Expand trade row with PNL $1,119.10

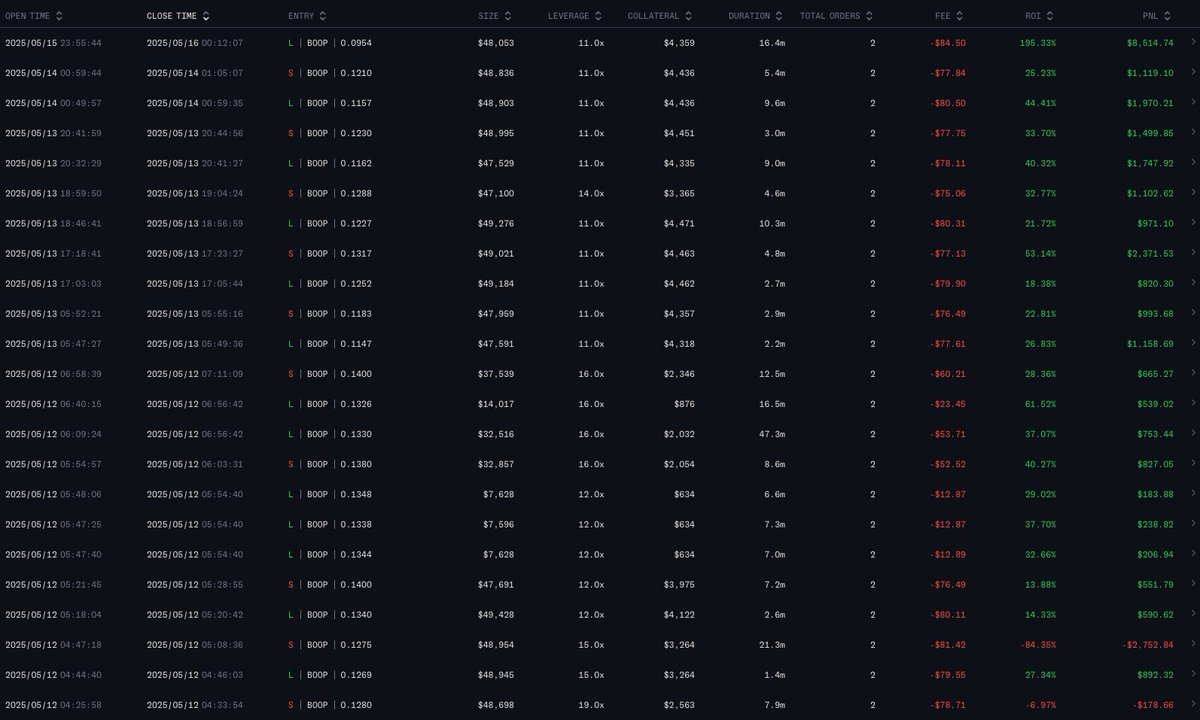click(1191, 73)
